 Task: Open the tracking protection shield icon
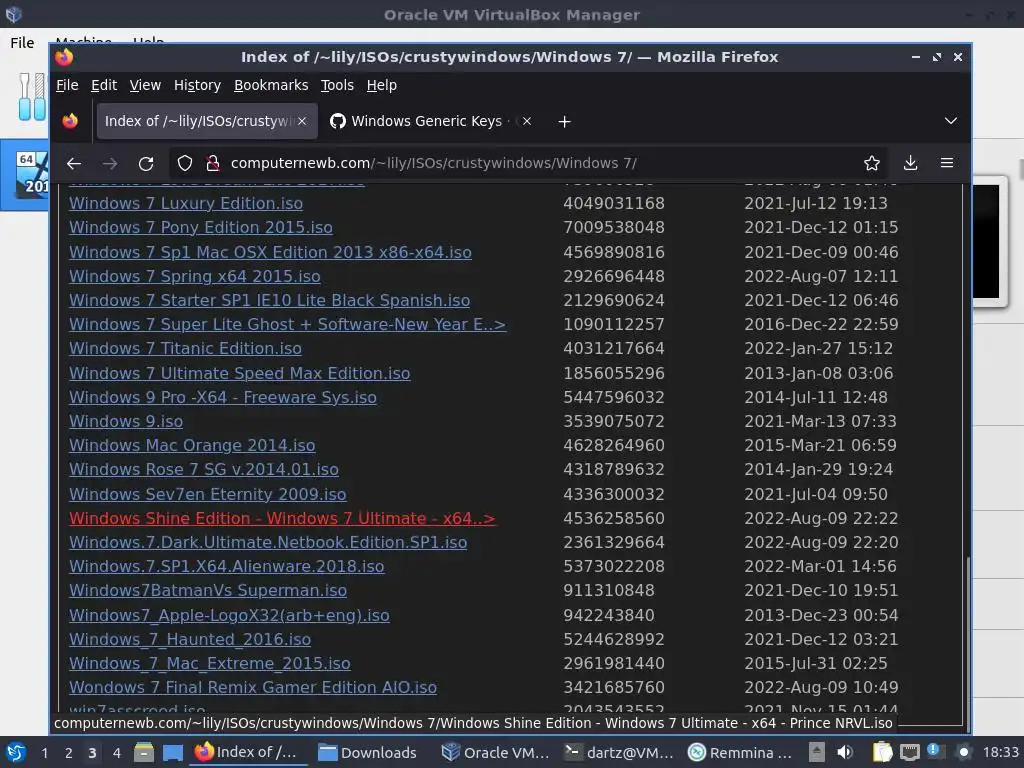coord(185,163)
